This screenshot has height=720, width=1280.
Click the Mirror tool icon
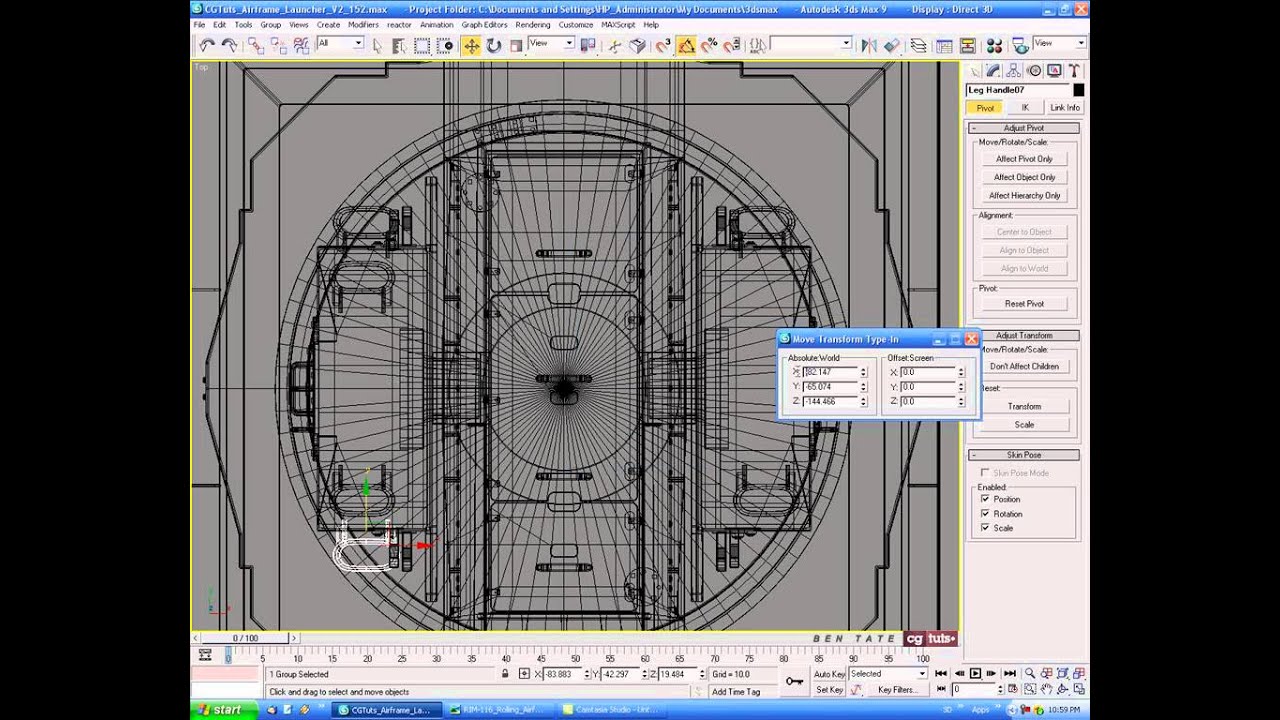(x=868, y=45)
